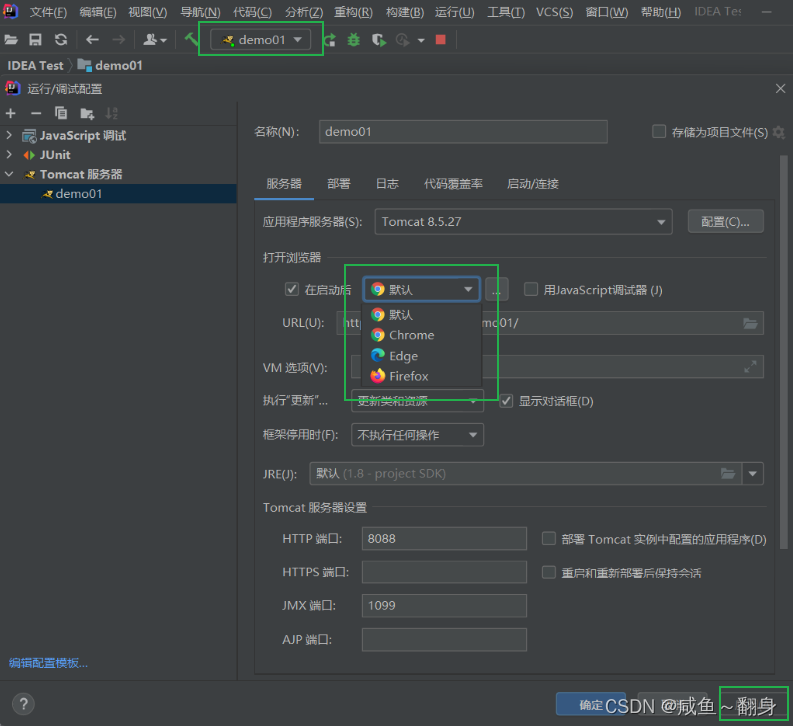The image size is (793, 726).
Task: Select Chrome from browser list
Action: point(421,335)
